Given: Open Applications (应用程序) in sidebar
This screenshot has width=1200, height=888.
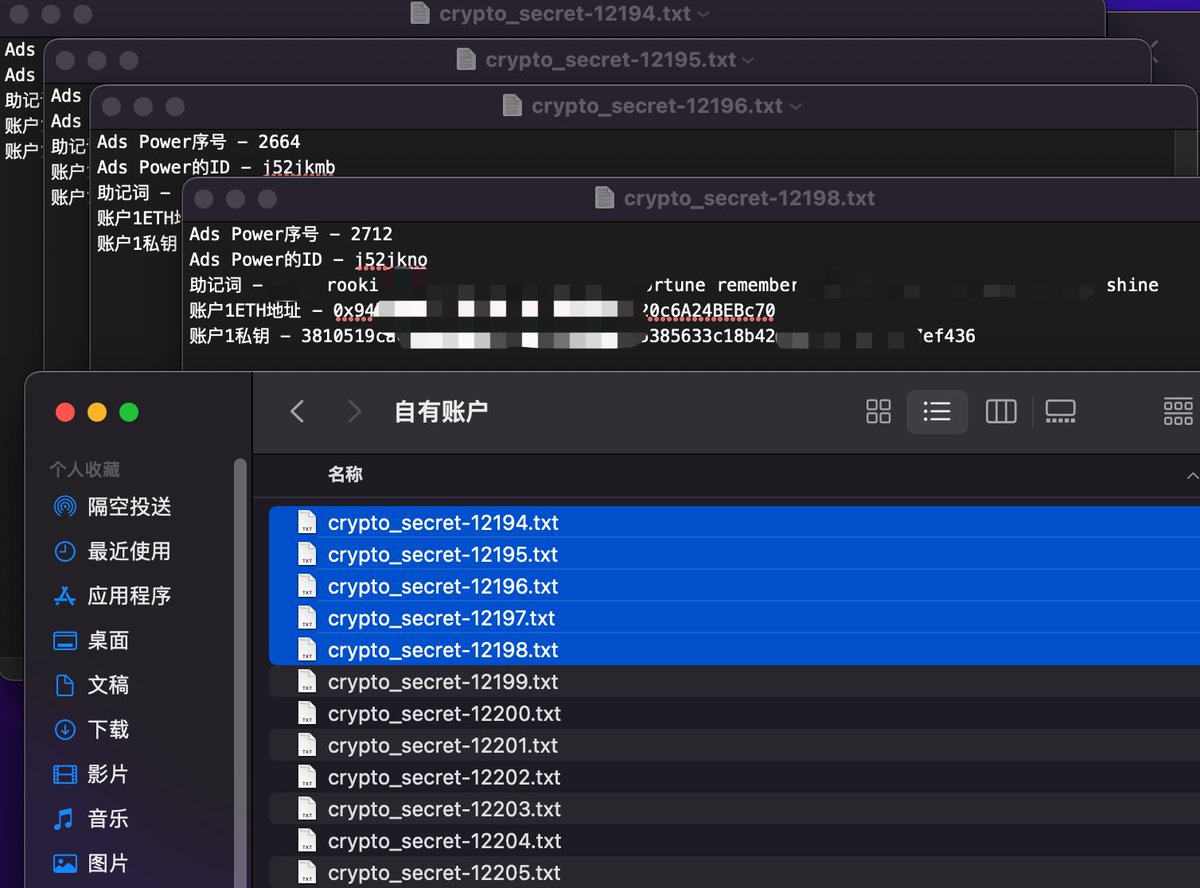Looking at the screenshot, I should click(129, 596).
